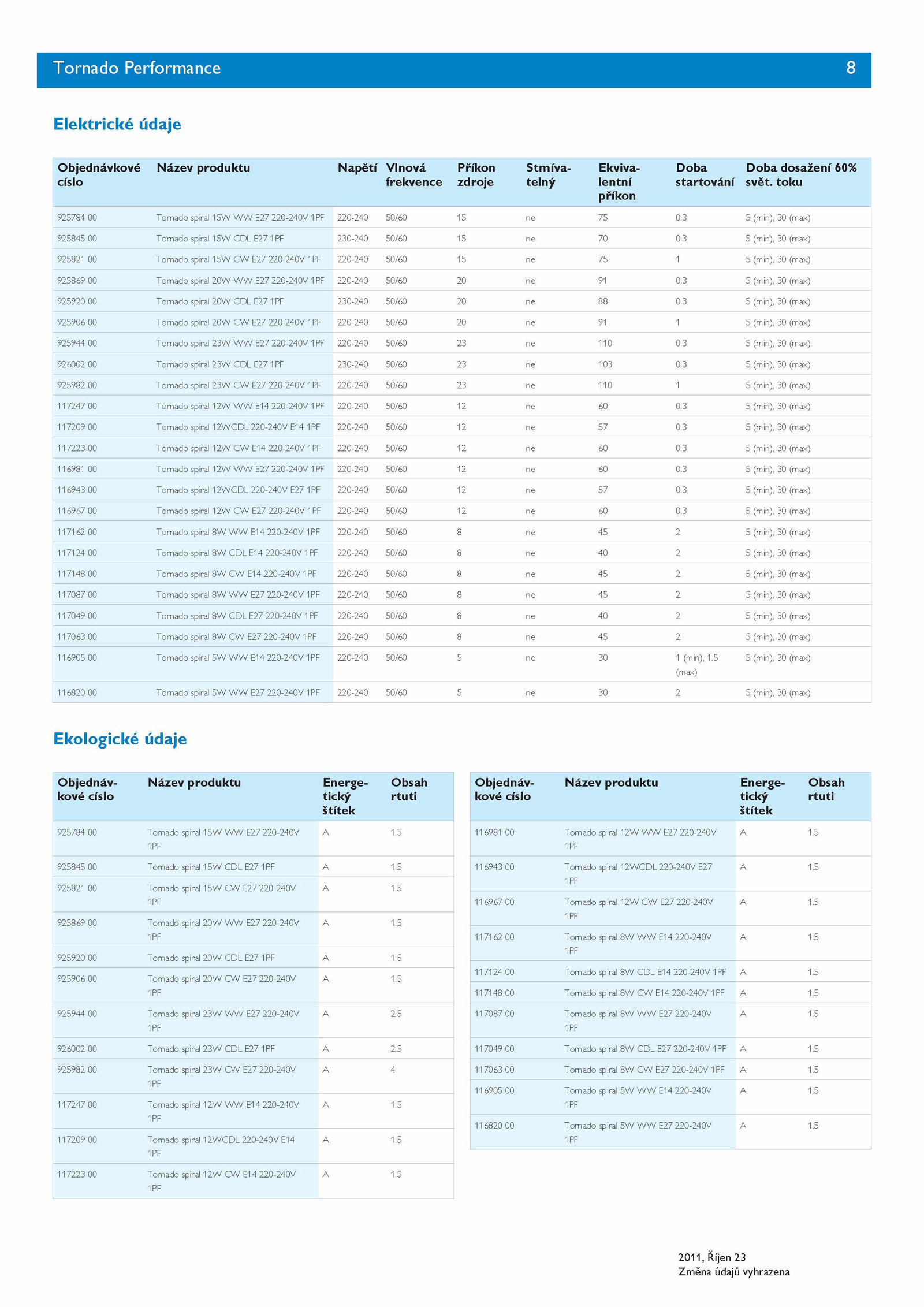Select order number 116820 00 in electrical table

(x=77, y=692)
